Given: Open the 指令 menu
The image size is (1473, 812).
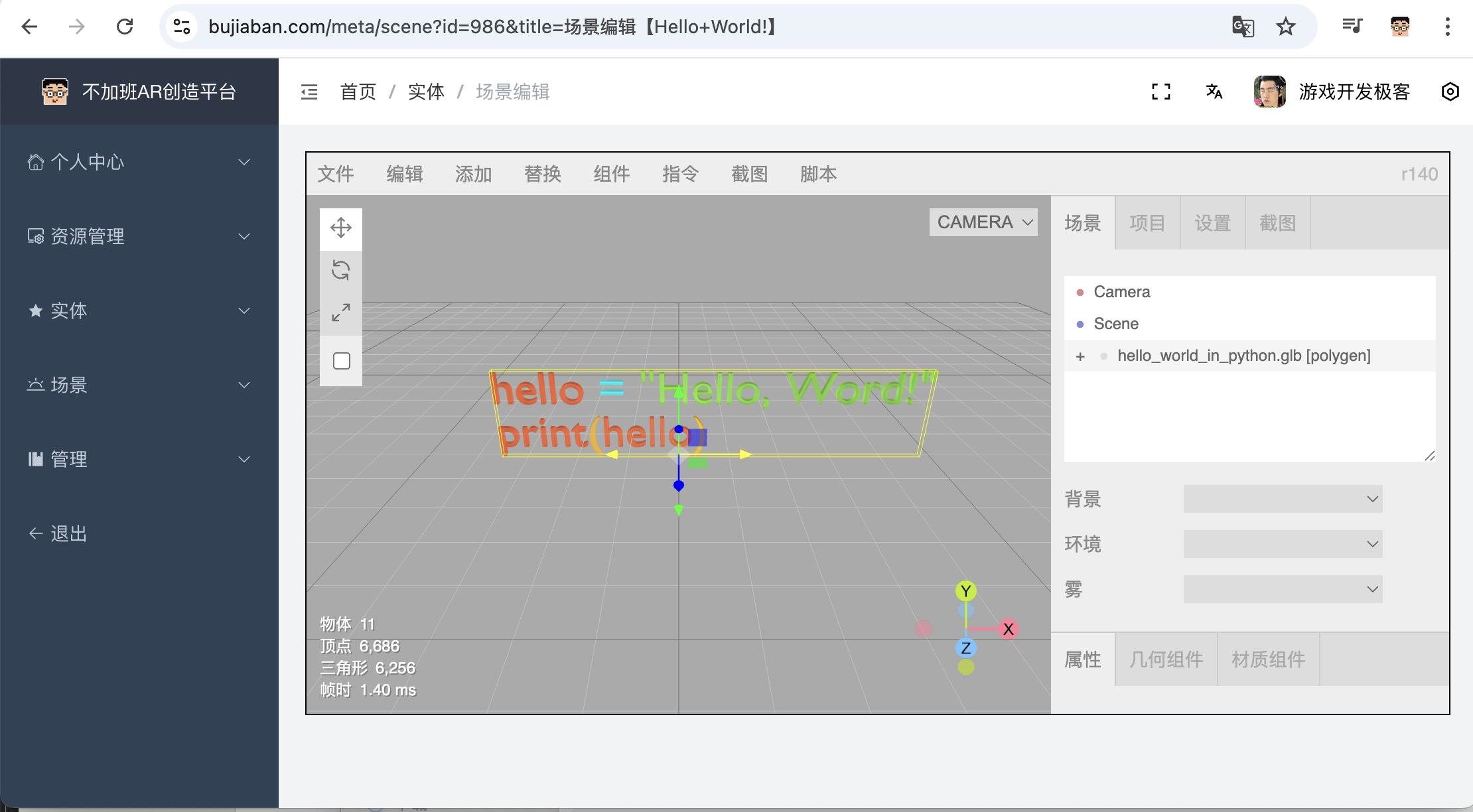Looking at the screenshot, I should [681, 174].
